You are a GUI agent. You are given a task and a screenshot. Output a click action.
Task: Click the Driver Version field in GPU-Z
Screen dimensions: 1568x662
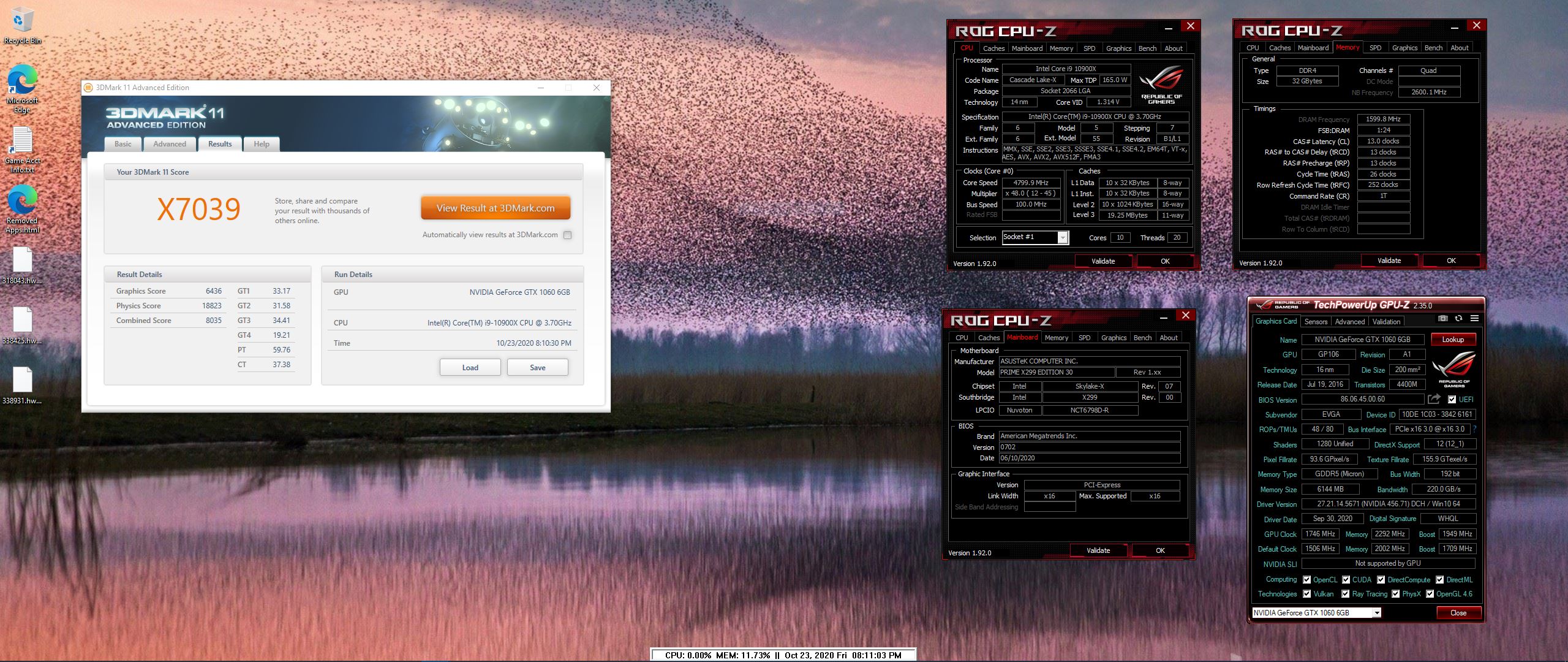click(x=1388, y=504)
